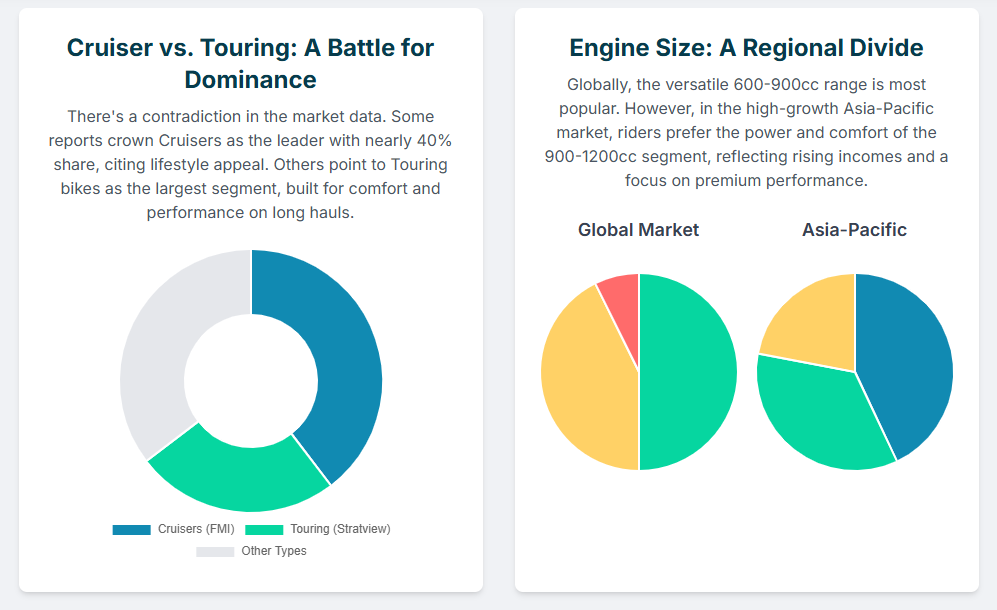Viewport: 997px width, 610px height.
Task: Toggle the Cruisers (FMI) legend label
Action: click(x=196, y=529)
